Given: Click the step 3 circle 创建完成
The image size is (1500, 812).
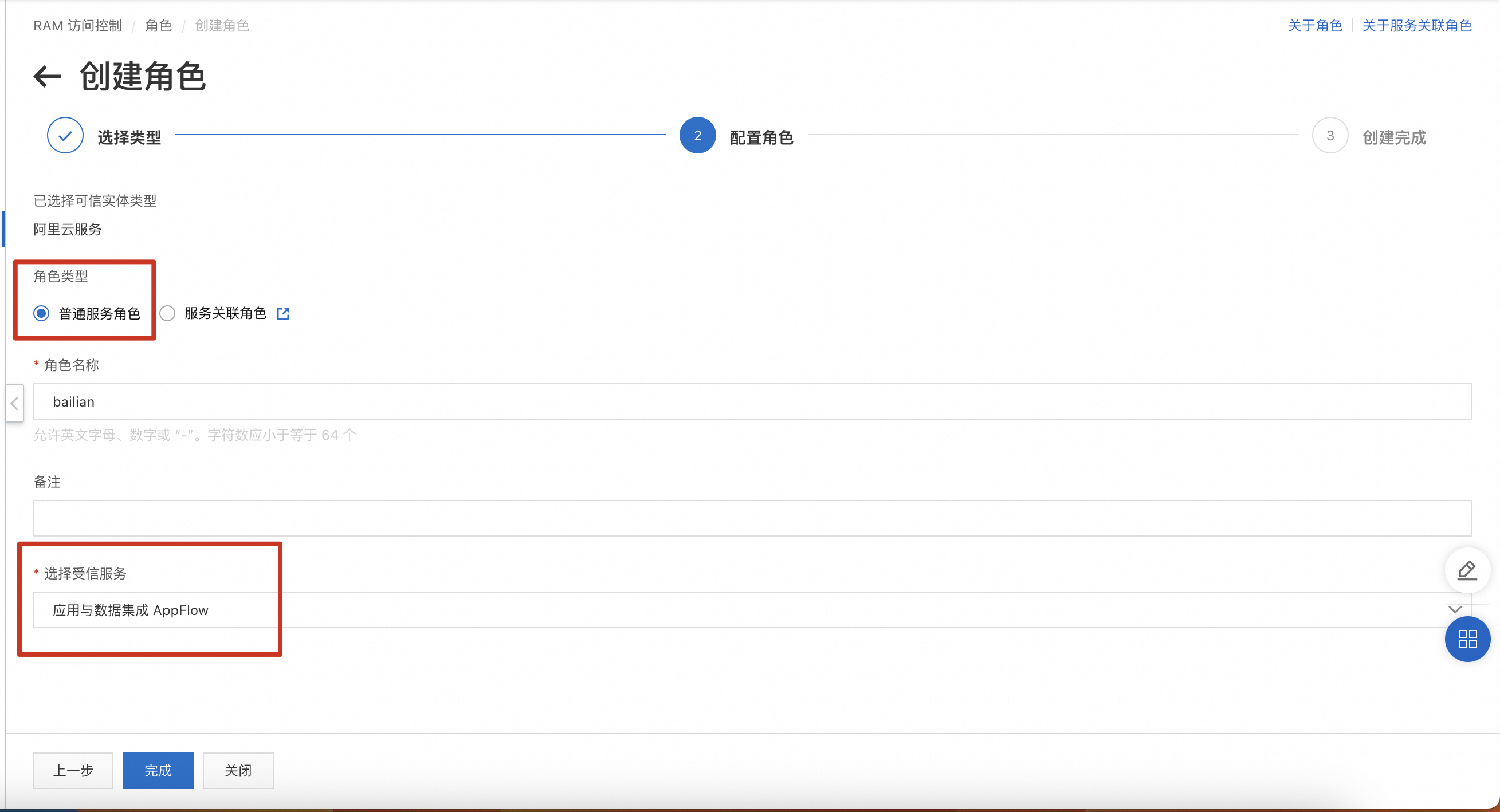Looking at the screenshot, I should point(1329,136).
